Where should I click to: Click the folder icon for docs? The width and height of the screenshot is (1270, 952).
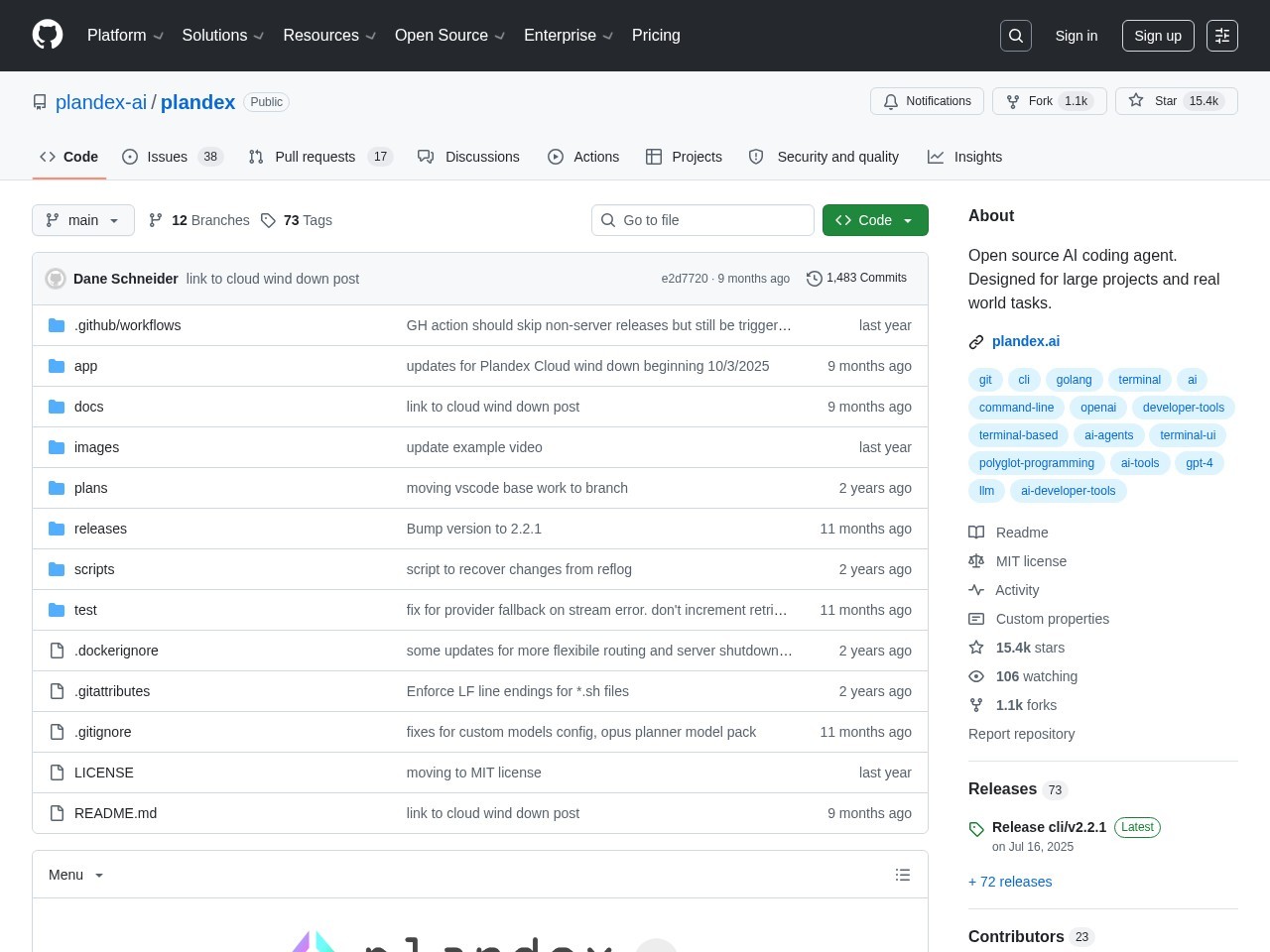[x=57, y=407]
